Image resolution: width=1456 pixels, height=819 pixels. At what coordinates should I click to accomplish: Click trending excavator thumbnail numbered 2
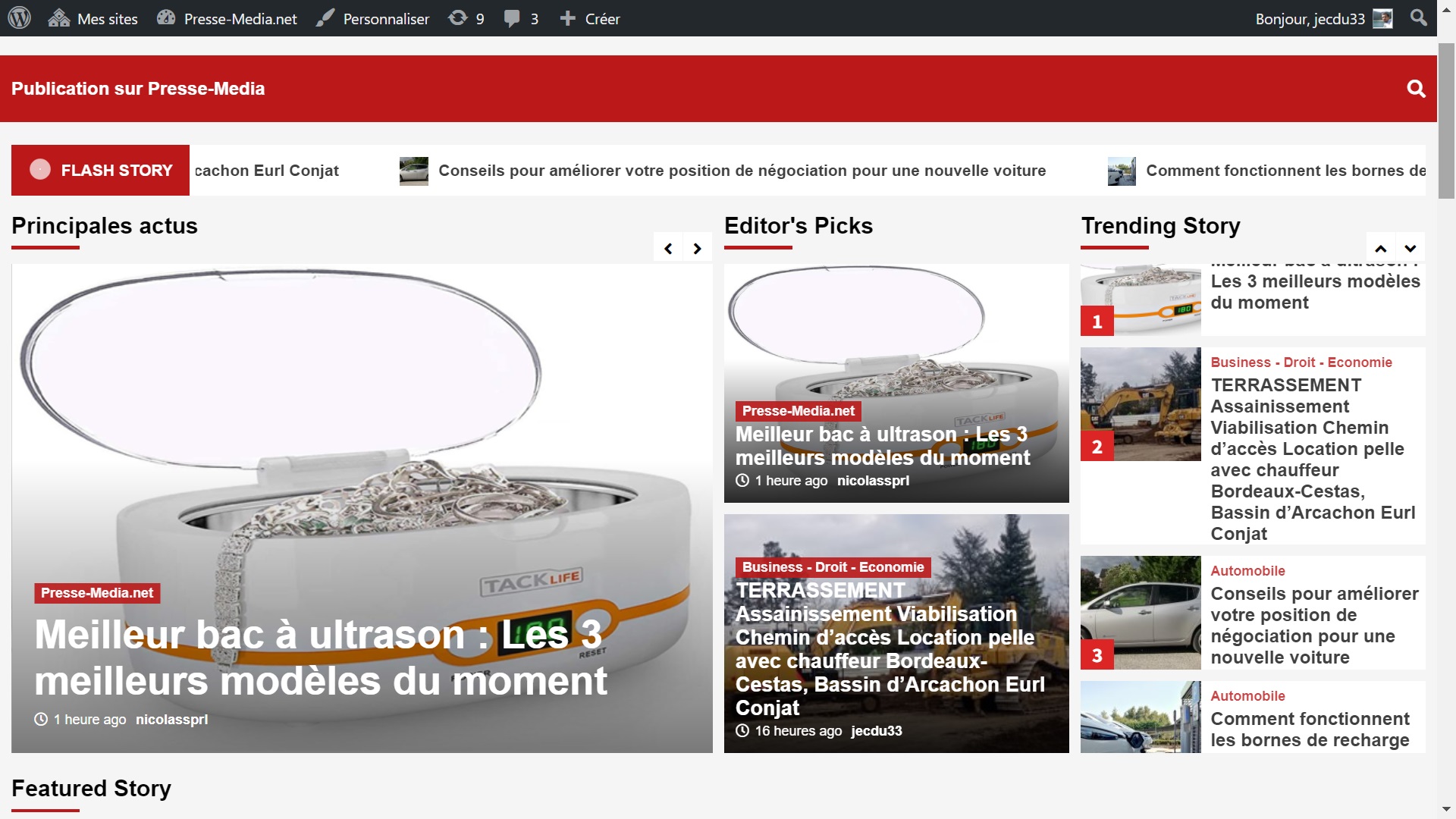pyautogui.click(x=1141, y=404)
